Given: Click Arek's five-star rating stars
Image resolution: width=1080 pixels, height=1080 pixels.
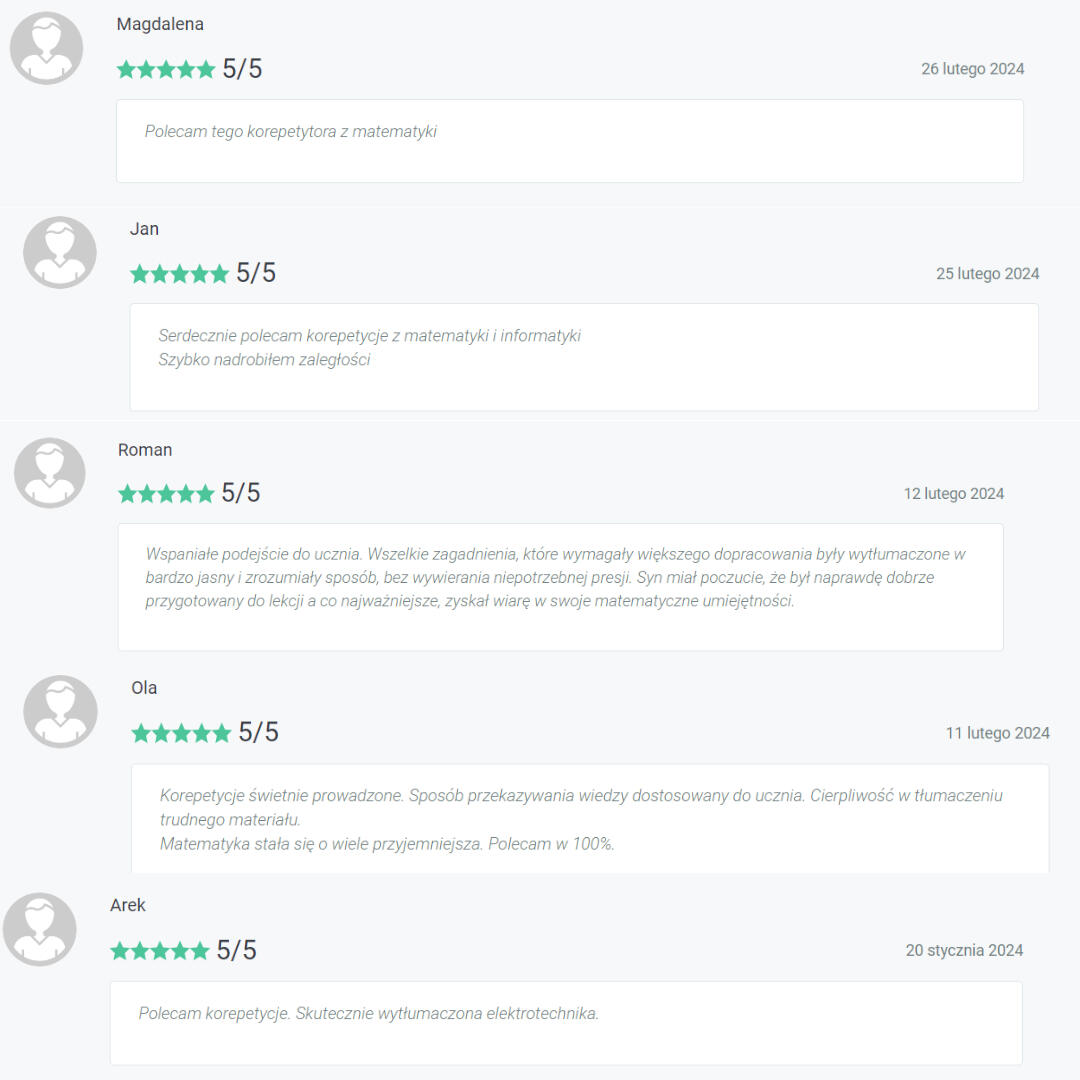Looking at the screenshot, I should pyautogui.click(x=160, y=951).
